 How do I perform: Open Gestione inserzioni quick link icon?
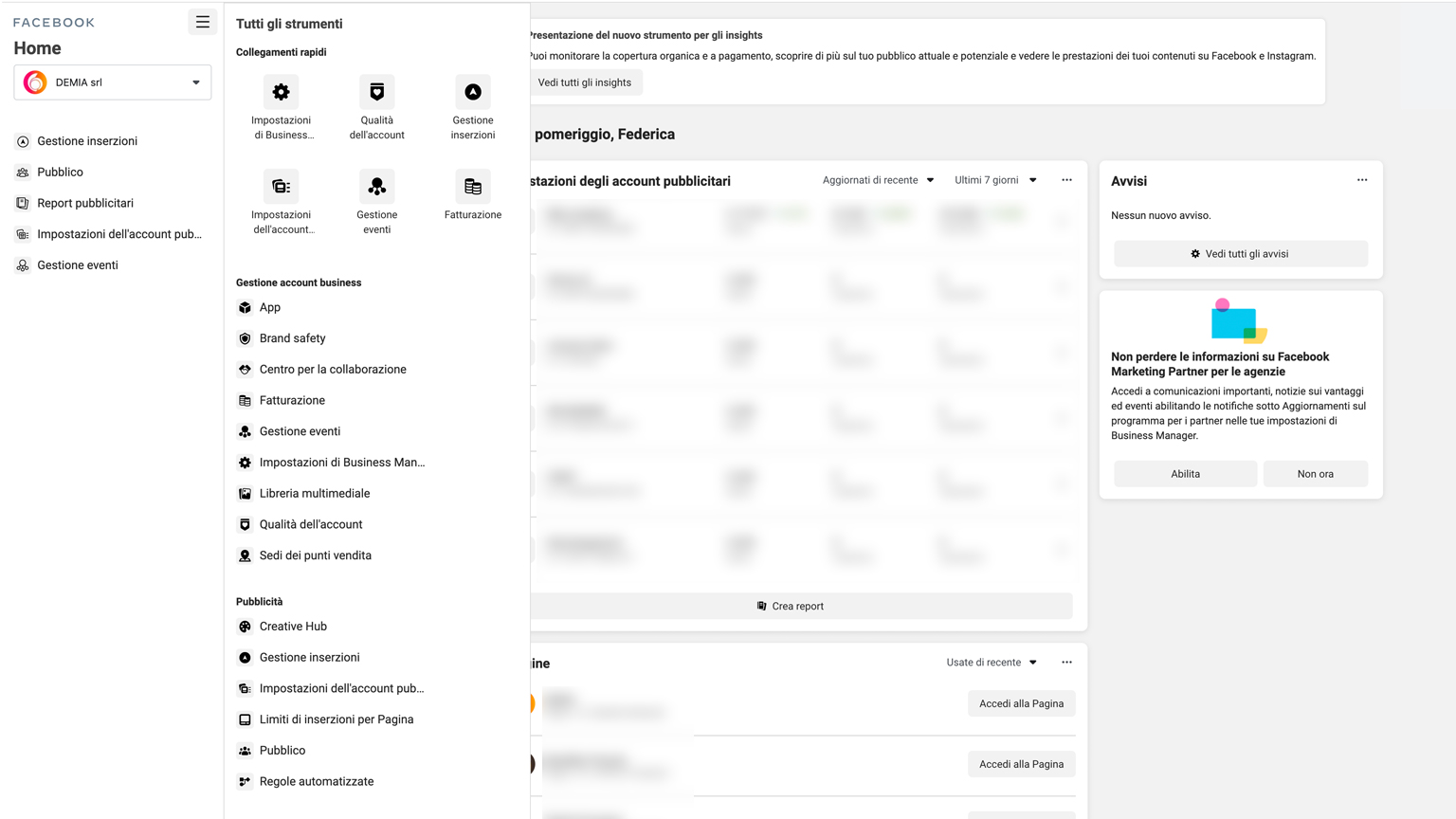click(472, 92)
